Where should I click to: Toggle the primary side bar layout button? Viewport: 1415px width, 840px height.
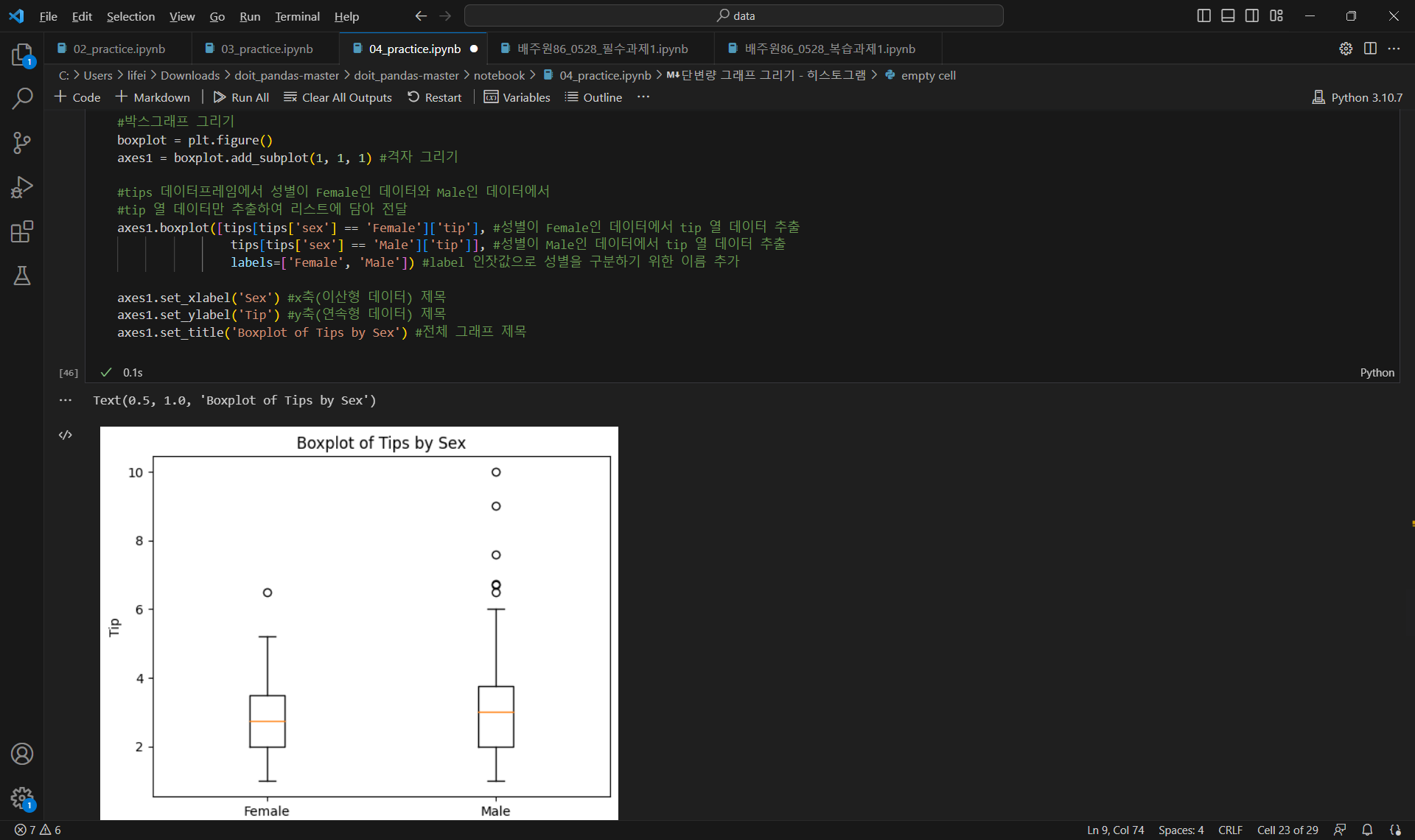tap(1203, 15)
